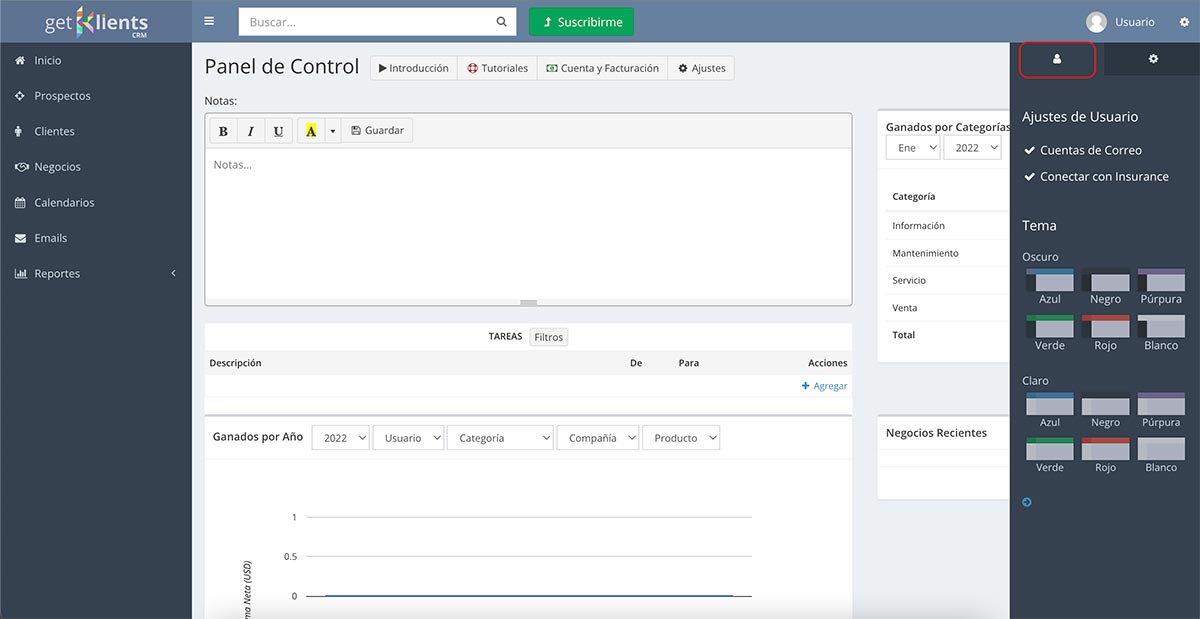Viewport: 1200px width, 619px height.
Task: Select the light Verde theme swatch
Action: (x=1049, y=449)
